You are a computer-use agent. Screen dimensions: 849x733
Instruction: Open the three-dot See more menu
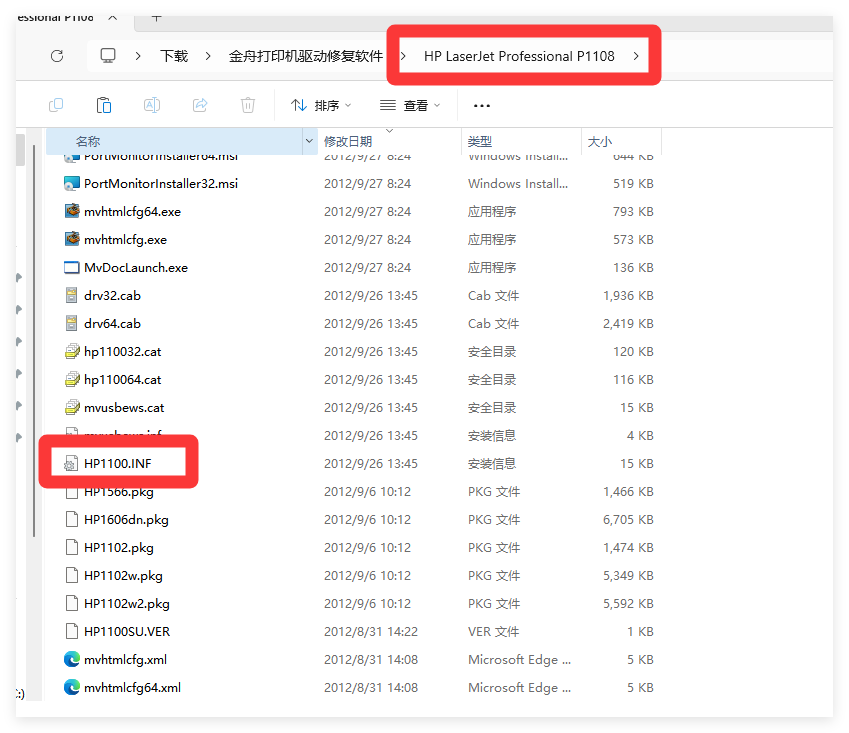482,105
